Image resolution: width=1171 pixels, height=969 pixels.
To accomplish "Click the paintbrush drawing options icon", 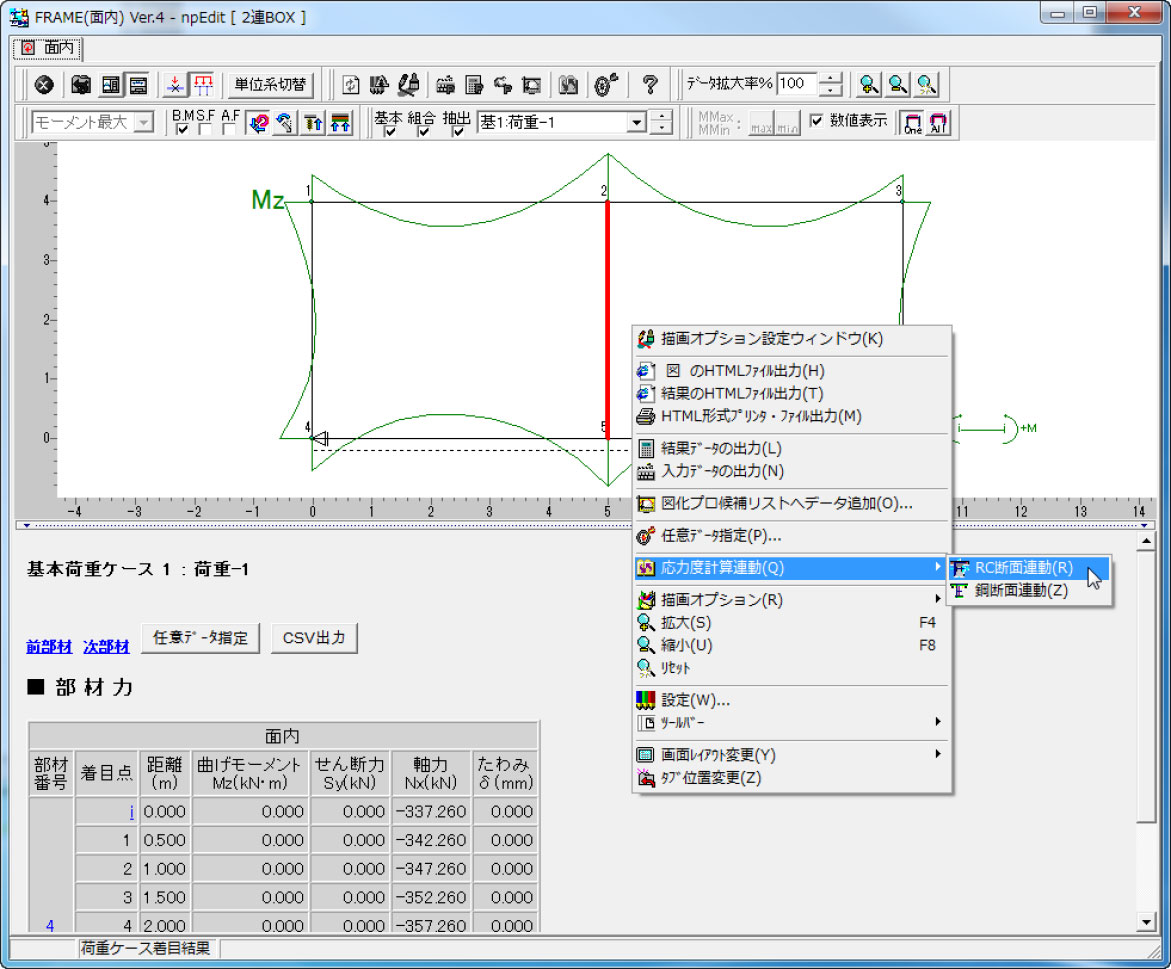I will tap(408, 85).
